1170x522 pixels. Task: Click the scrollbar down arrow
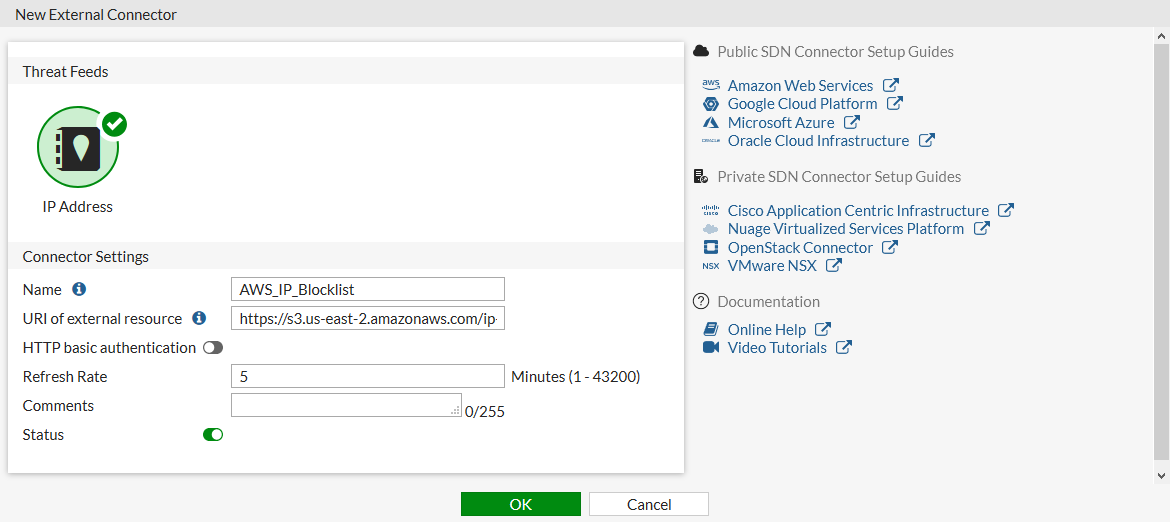pos(1160,476)
